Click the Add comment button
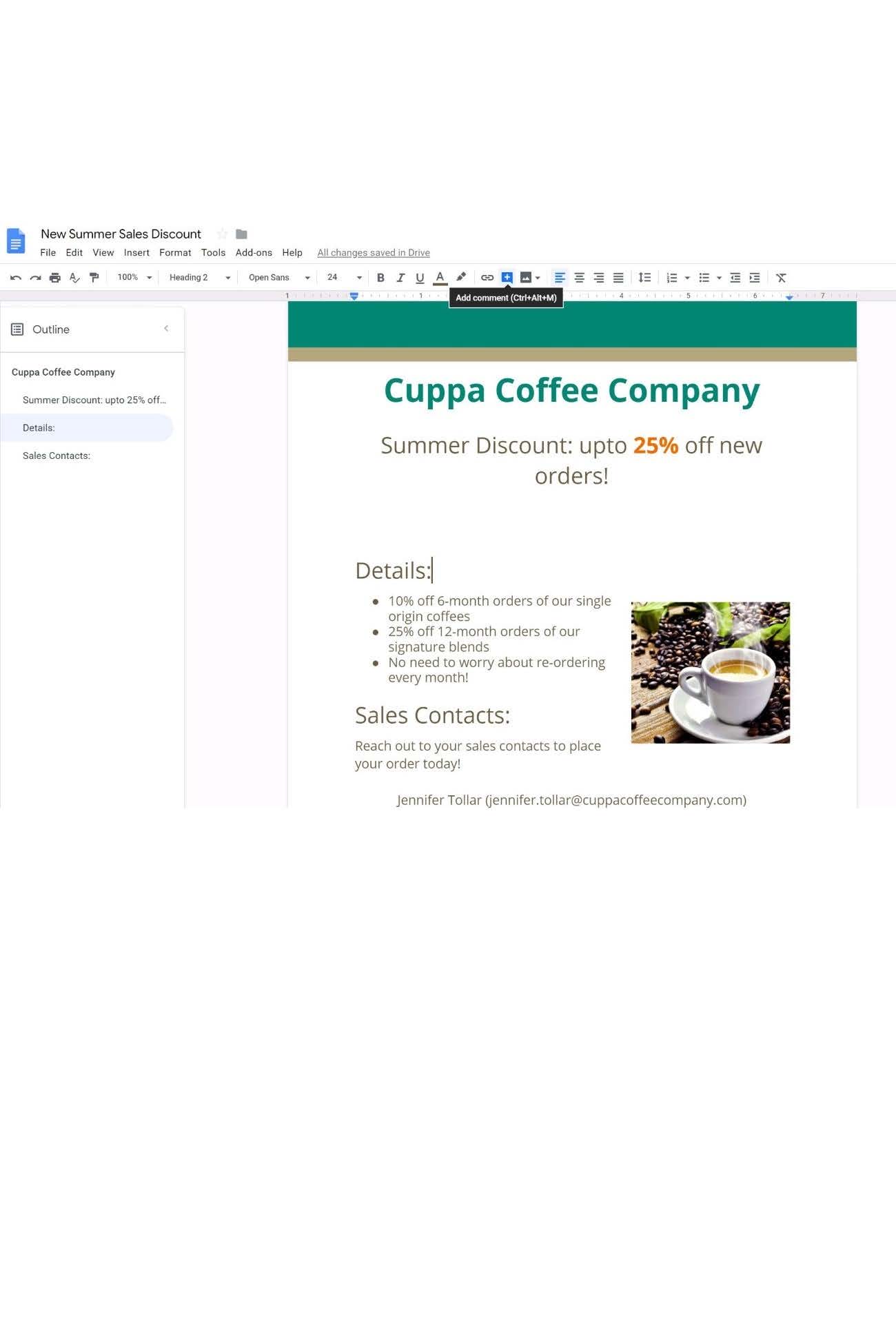Viewport: 896px width, 1317px height. [x=507, y=278]
